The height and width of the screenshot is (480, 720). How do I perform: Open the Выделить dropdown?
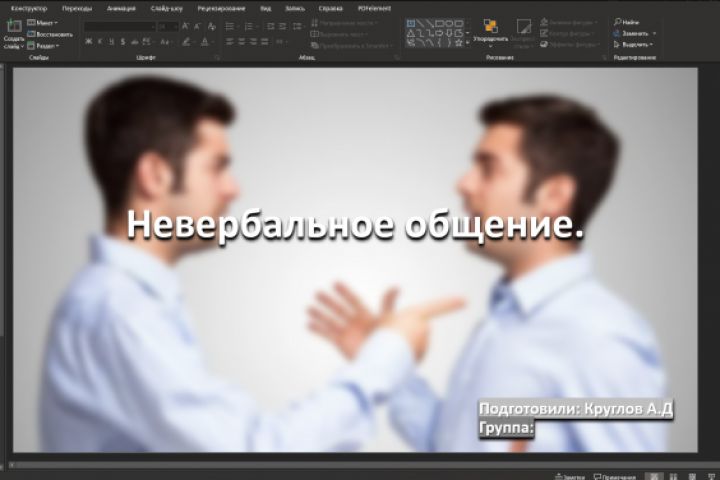click(x=633, y=45)
